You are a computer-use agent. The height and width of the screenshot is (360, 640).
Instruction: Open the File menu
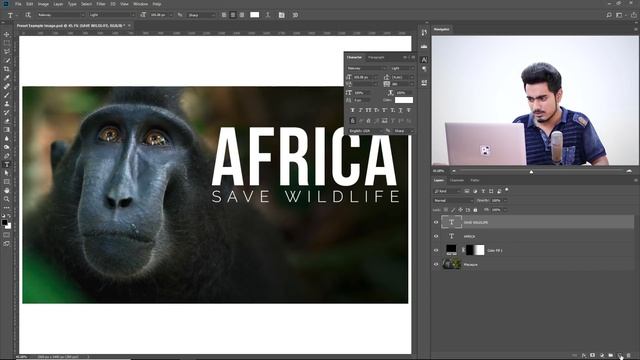click(18, 4)
